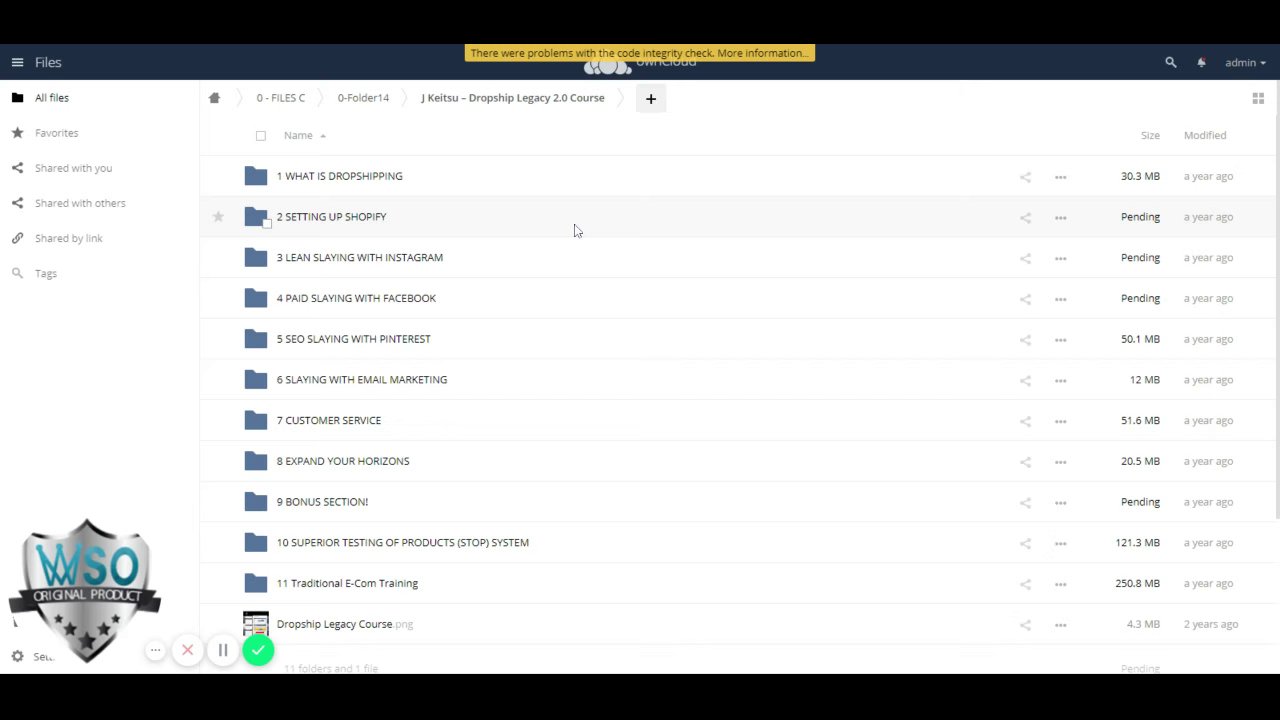Click the J Keitsu Dropship Legacy breadcrumb

[513, 98]
